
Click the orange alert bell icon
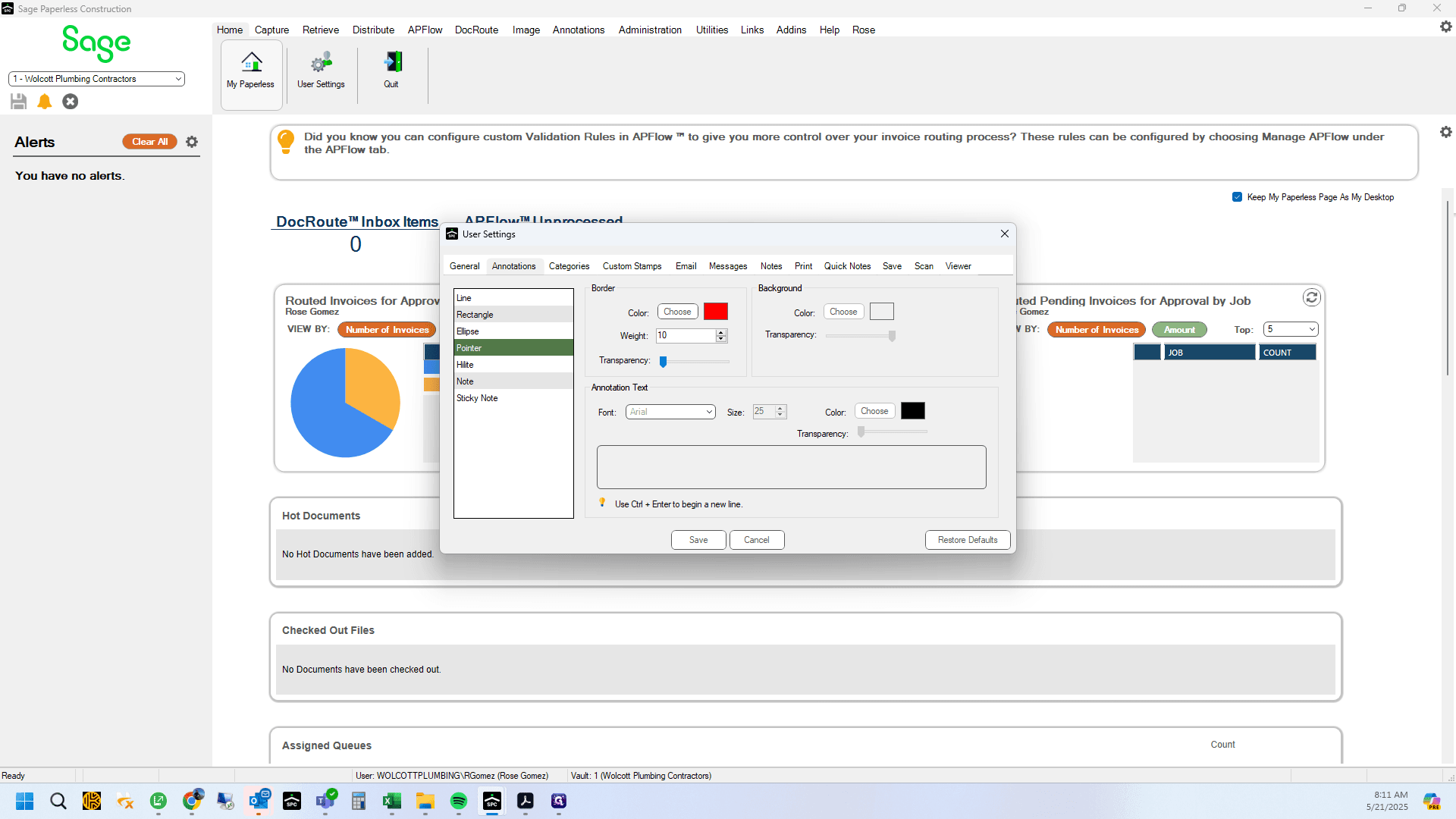coord(45,102)
